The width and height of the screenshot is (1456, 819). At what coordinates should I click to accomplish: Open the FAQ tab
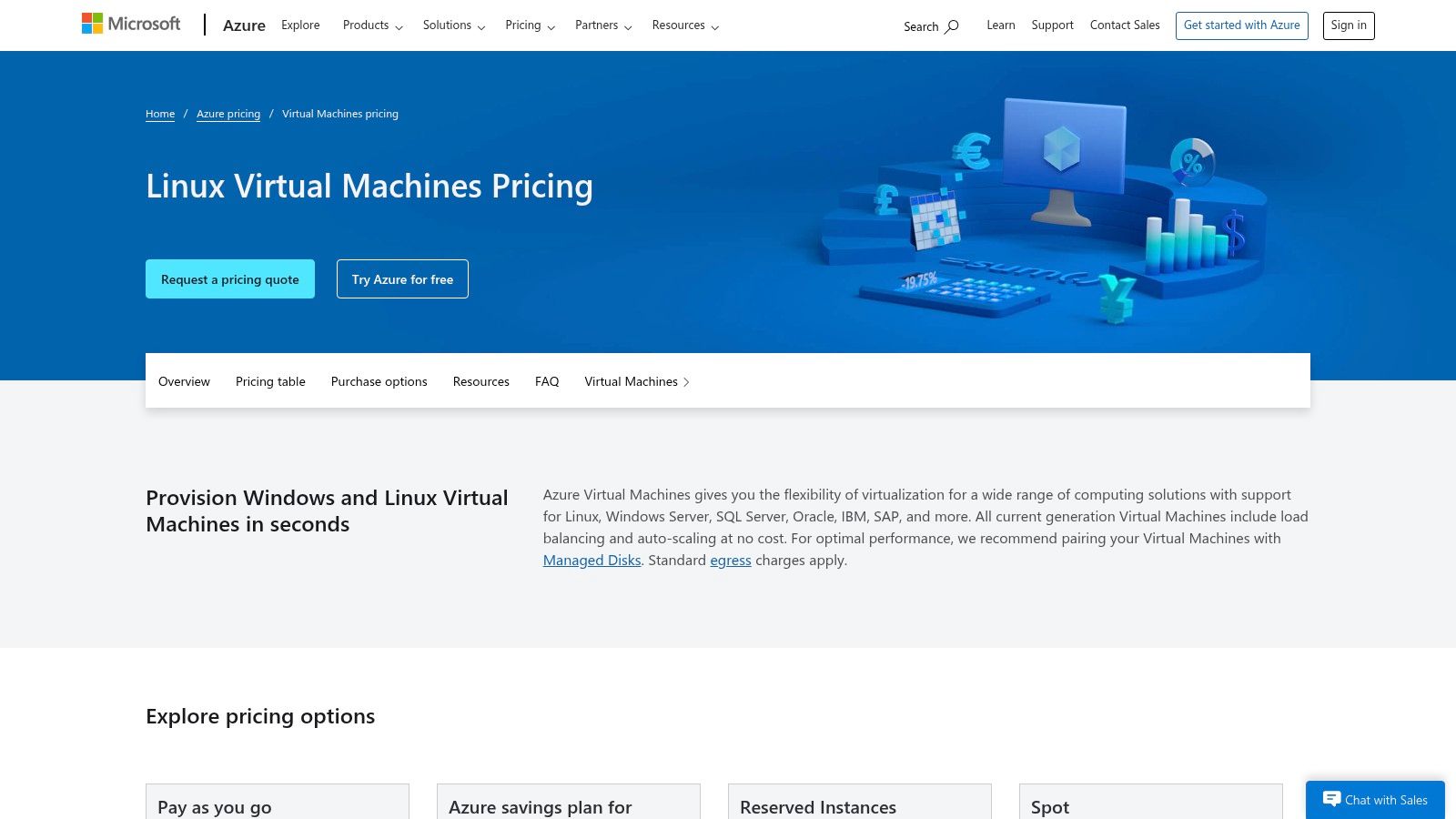pyautogui.click(x=546, y=381)
